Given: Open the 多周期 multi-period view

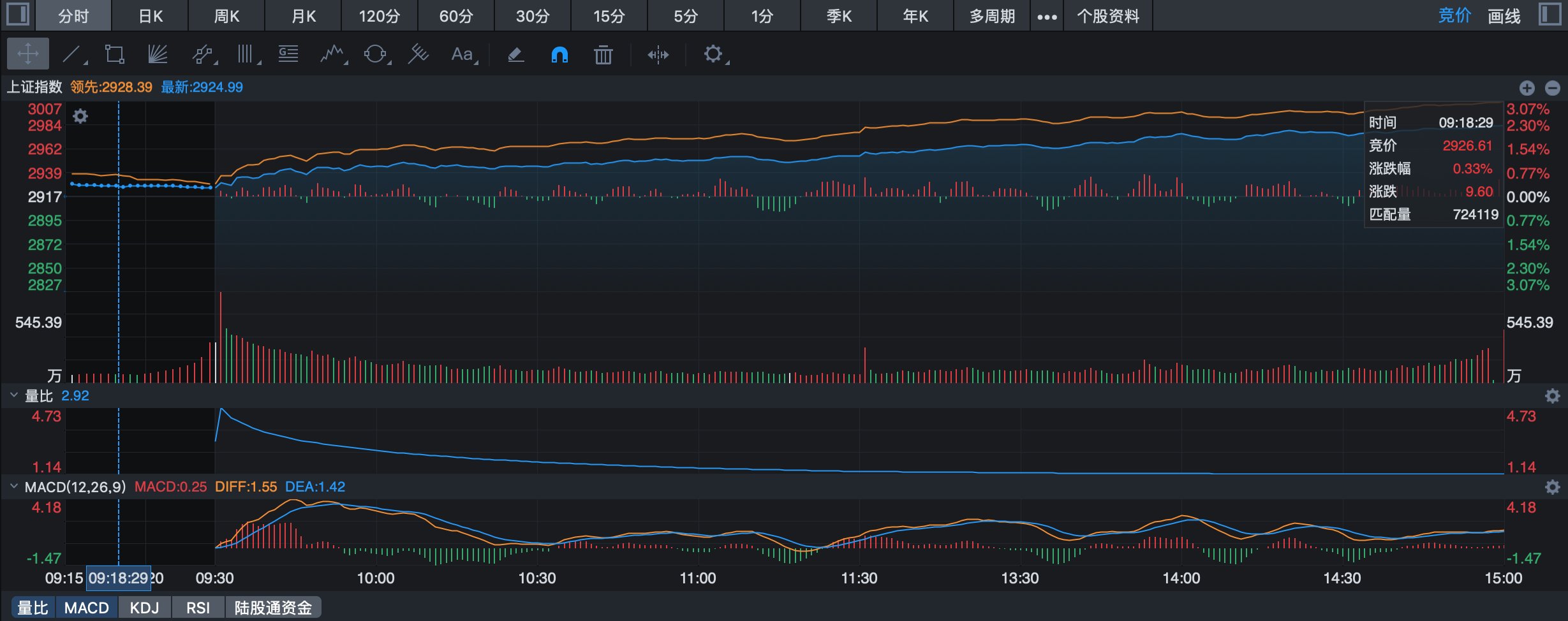Looking at the screenshot, I should coord(992,16).
